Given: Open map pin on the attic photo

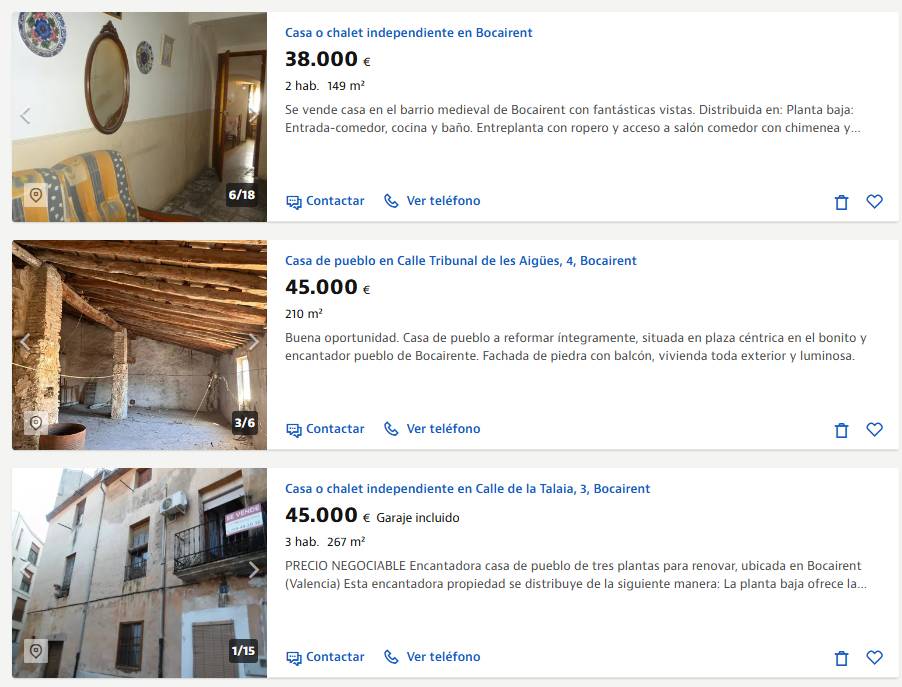Looking at the screenshot, I should tap(36, 423).
